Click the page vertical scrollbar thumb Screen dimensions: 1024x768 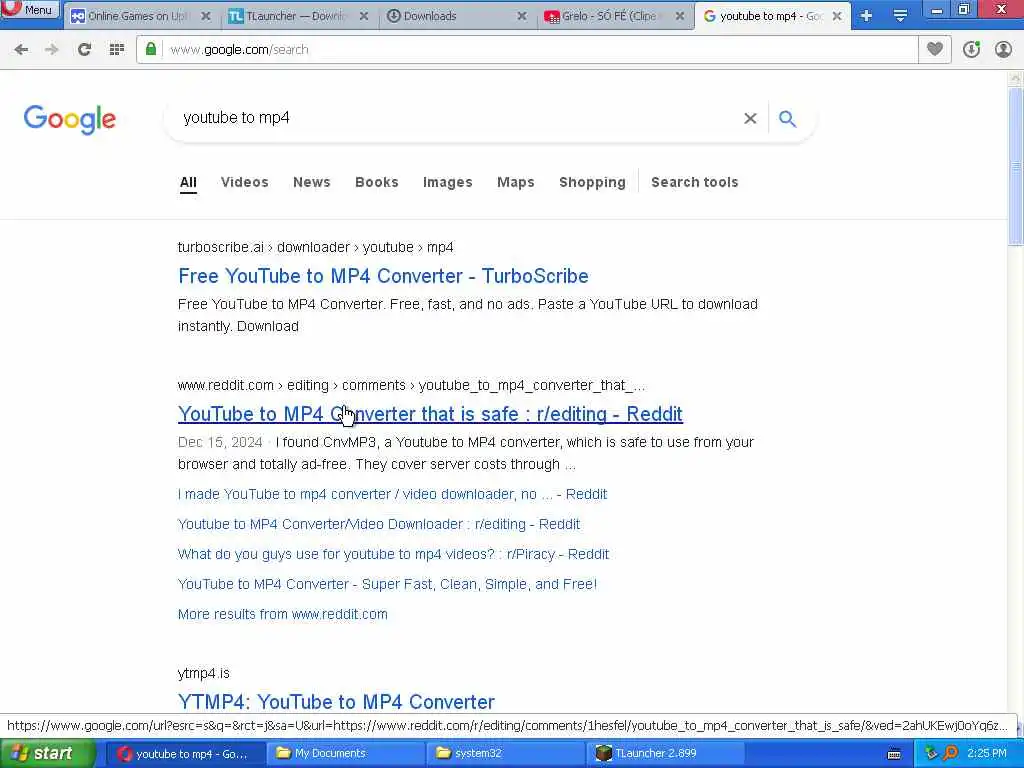pos(1015,167)
